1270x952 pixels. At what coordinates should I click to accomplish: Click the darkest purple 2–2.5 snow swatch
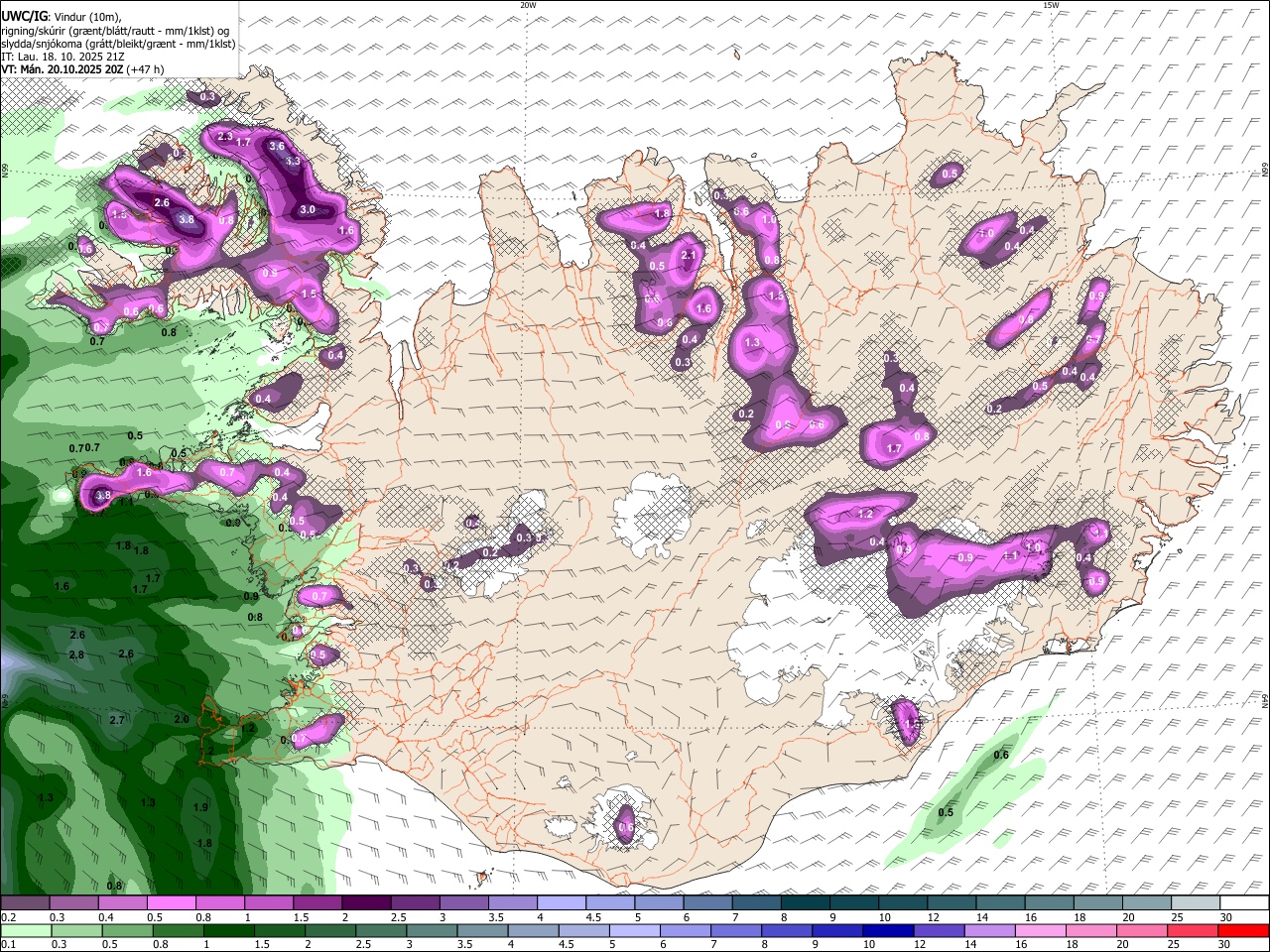[x=366, y=903]
